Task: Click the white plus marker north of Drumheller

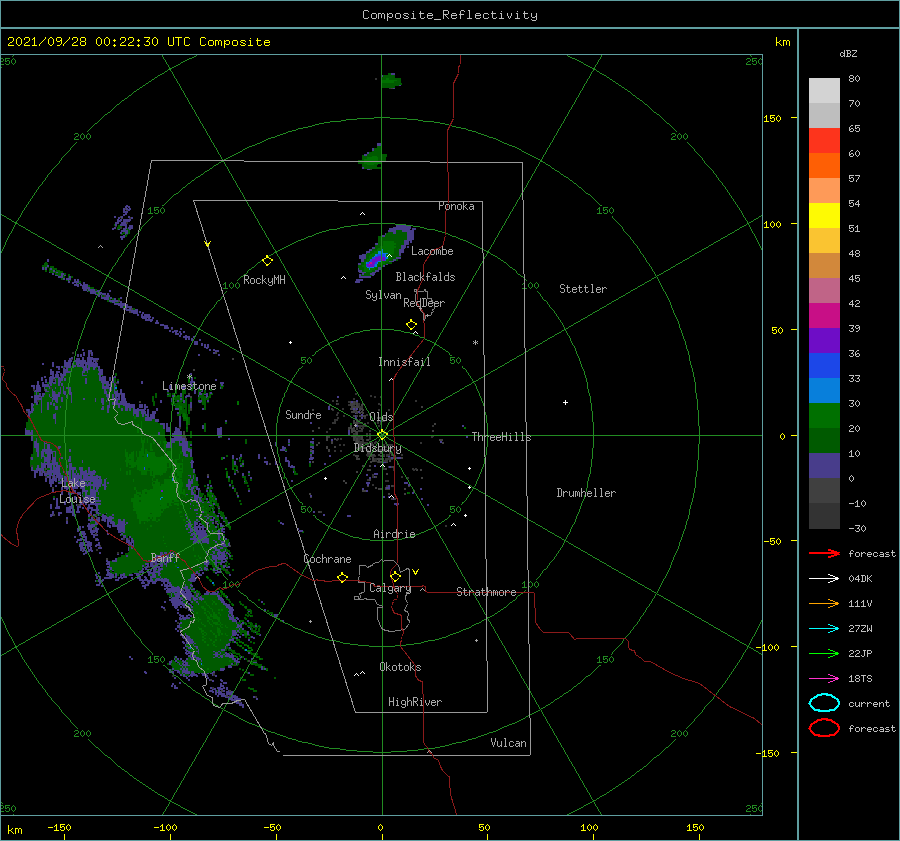Action: 565,402
